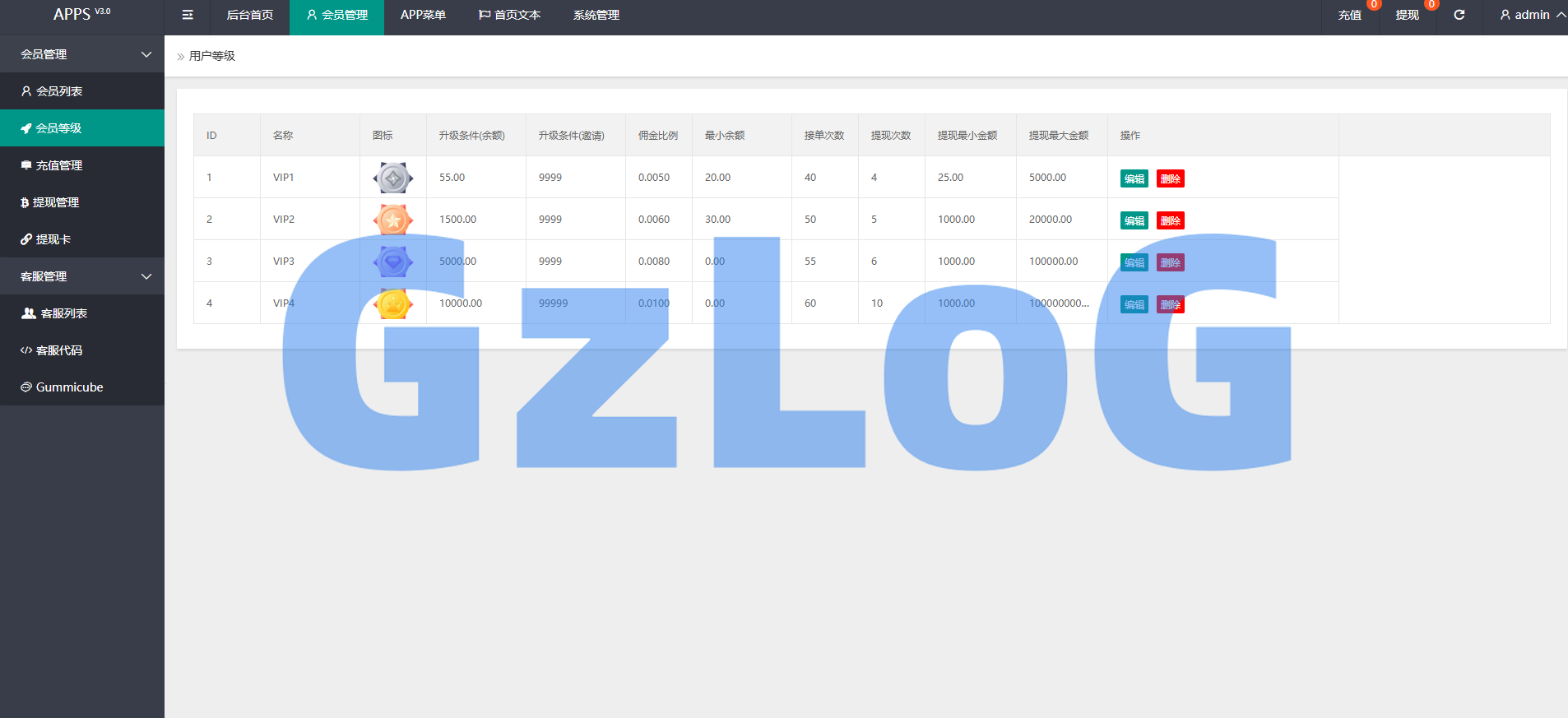Viewport: 1568px width, 718px height.
Task: Click the VIP4 gold badge icon
Action: click(x=393, y=303)
